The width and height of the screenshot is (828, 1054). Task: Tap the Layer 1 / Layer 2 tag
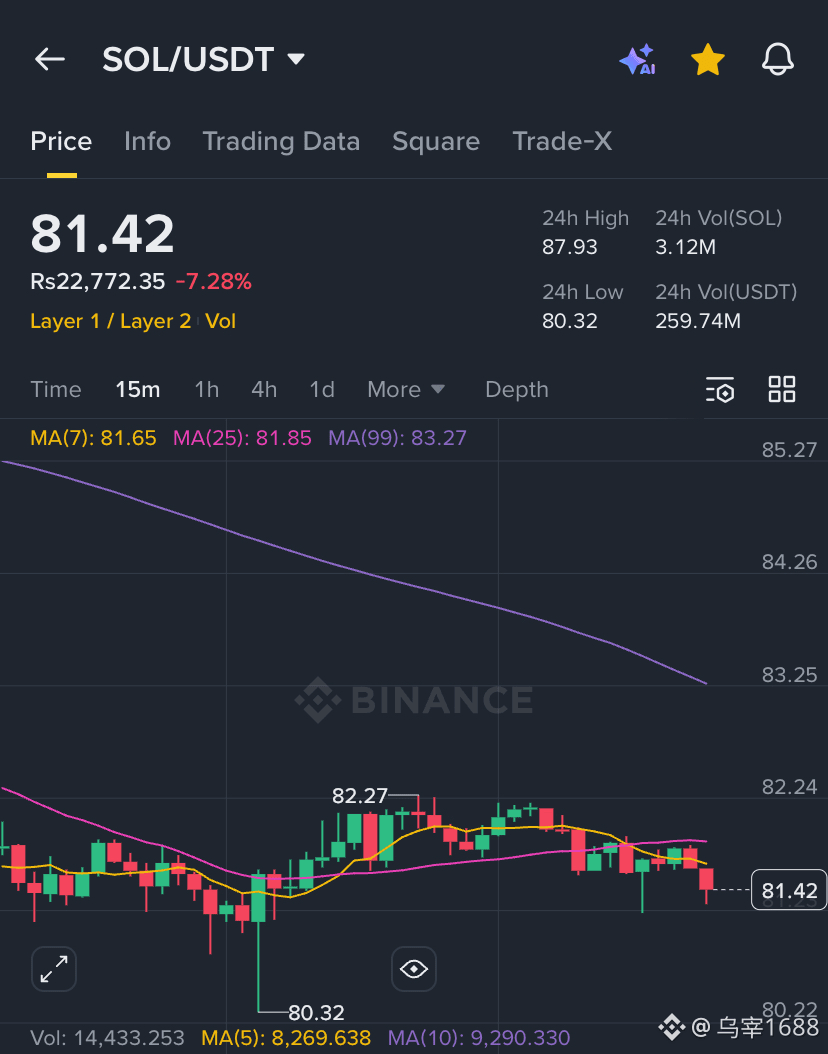pos(111,321)
